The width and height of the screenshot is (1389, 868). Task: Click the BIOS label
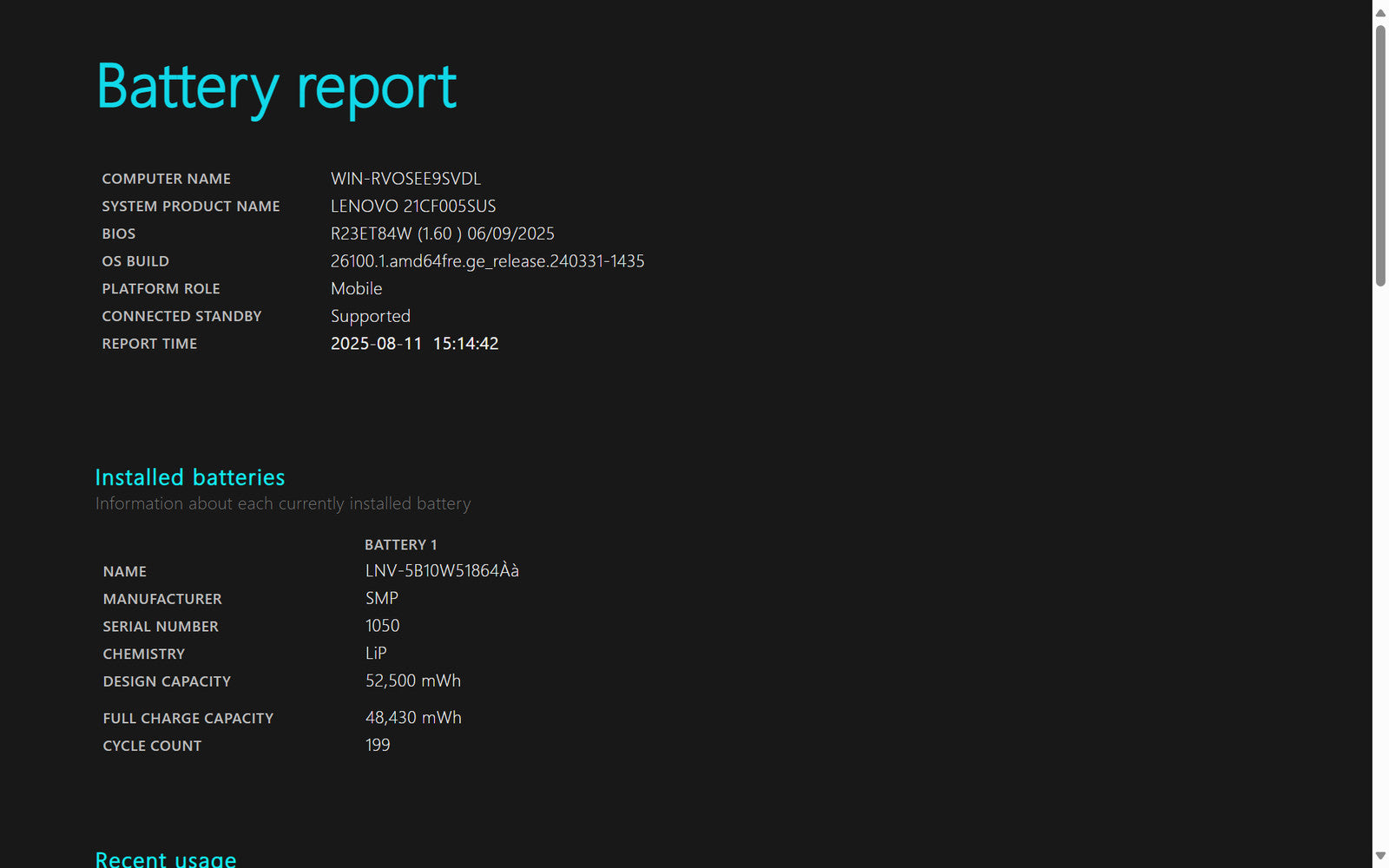(x=119, y=234)
